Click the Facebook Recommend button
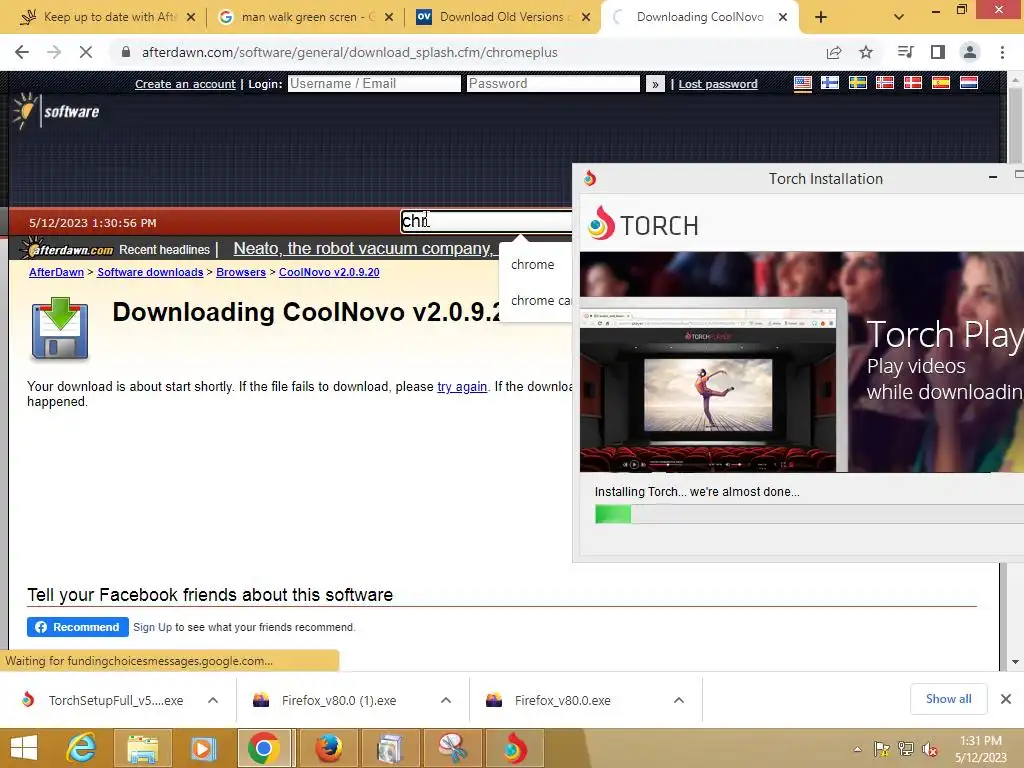Screen dimensions: 1024x768 click(78, 627)
